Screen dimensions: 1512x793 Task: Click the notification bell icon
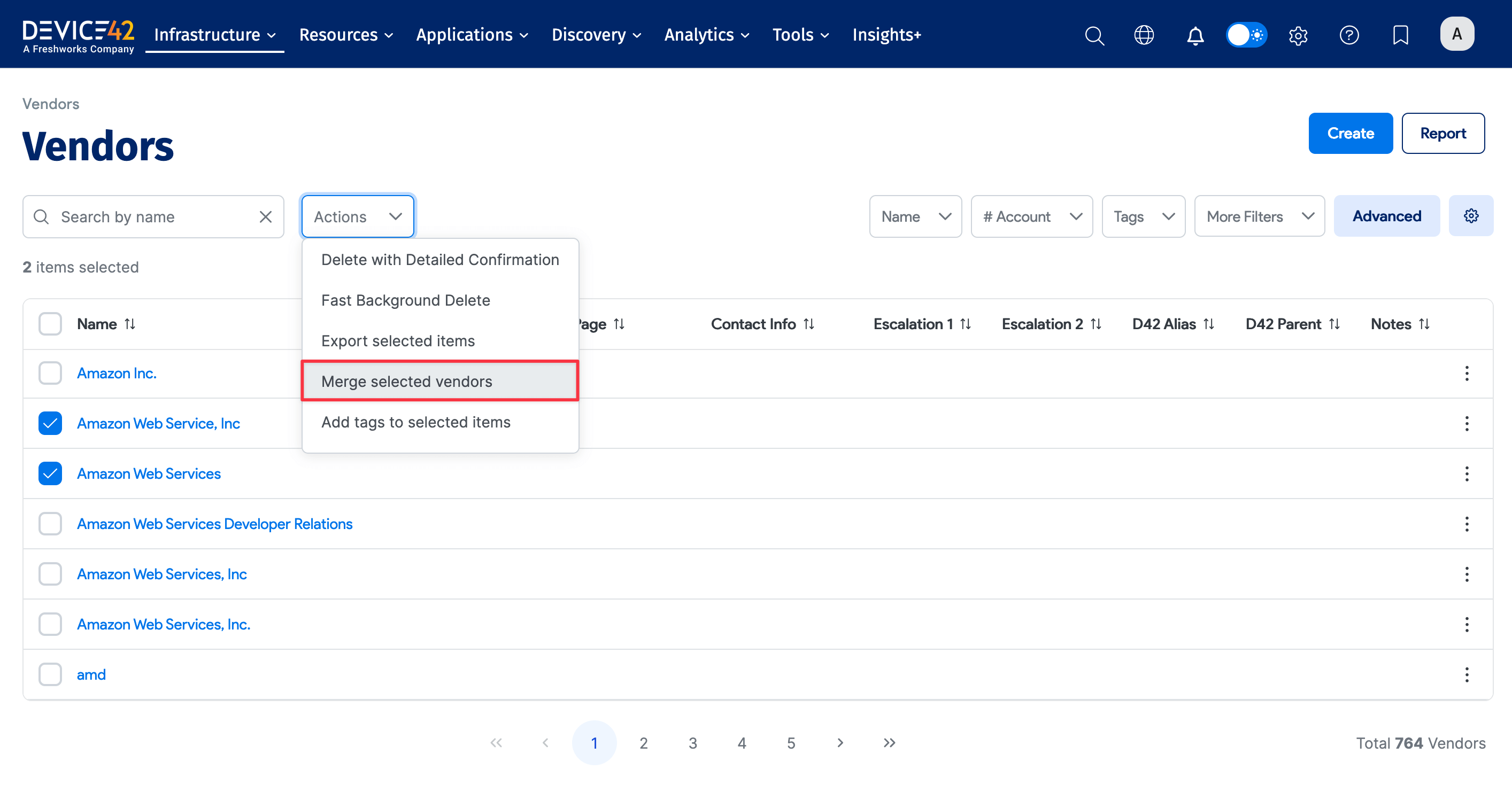pos(1195,35)
